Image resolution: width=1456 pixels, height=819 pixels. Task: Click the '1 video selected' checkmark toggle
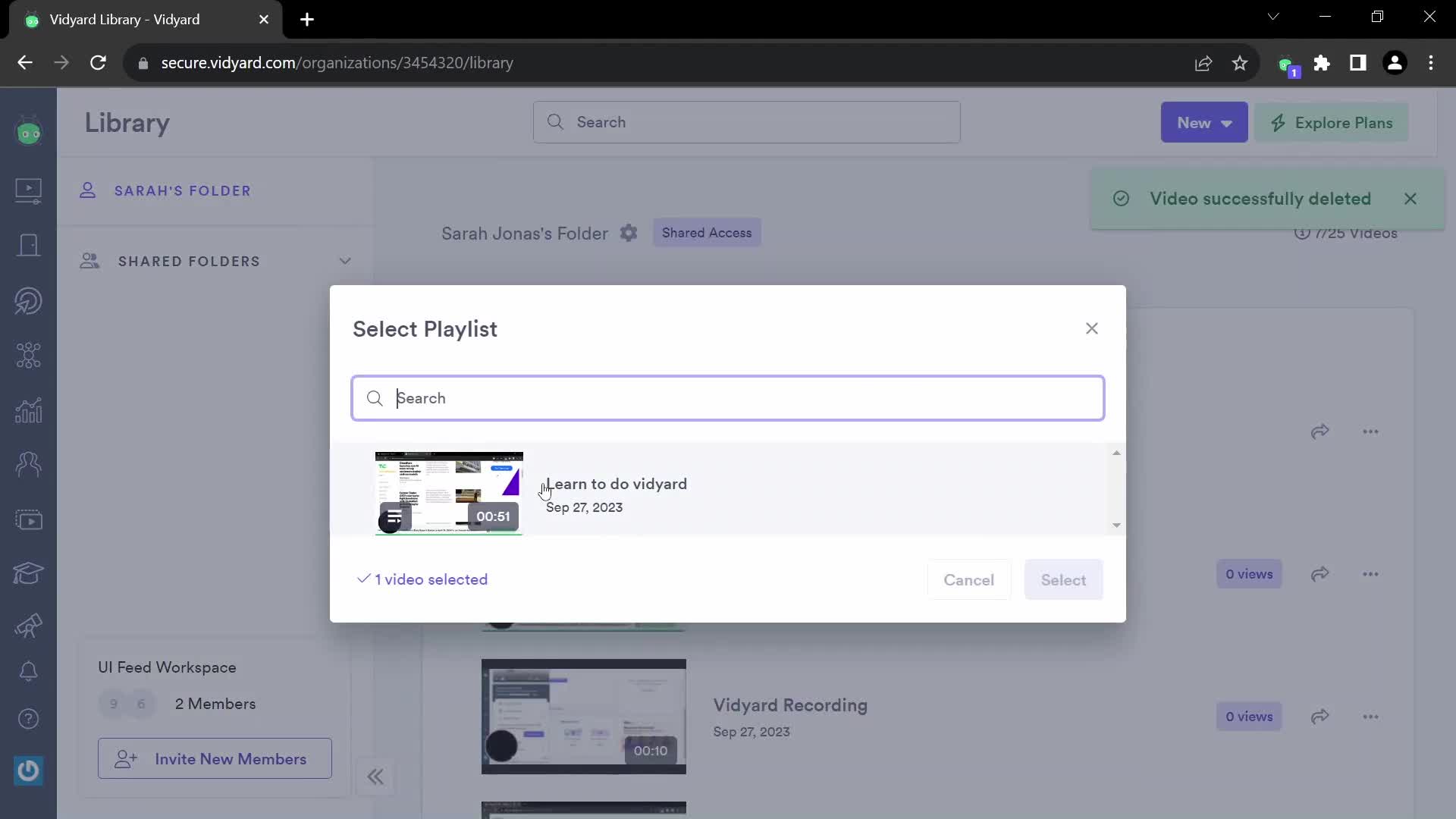coord(363,579)
